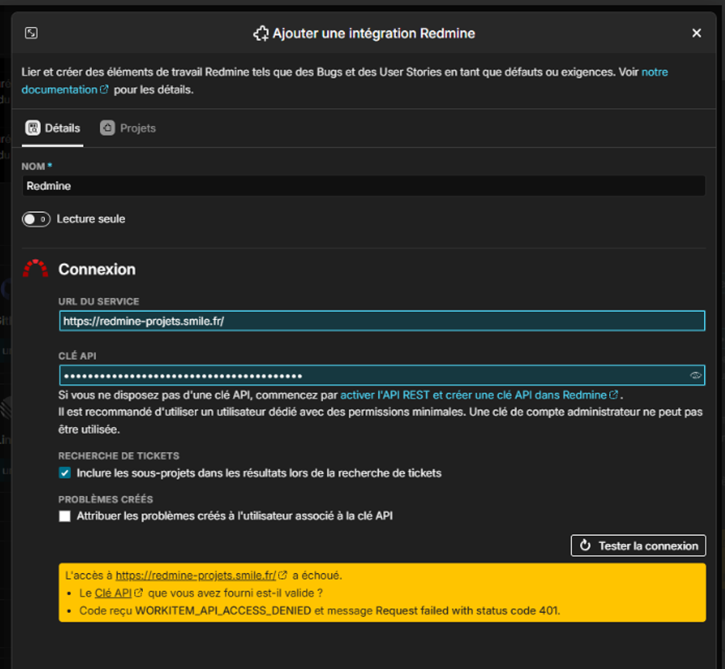This screenshot has height=669, width=725.
Task: Toggle the Lecture seule switch
Action: point(36,219)
